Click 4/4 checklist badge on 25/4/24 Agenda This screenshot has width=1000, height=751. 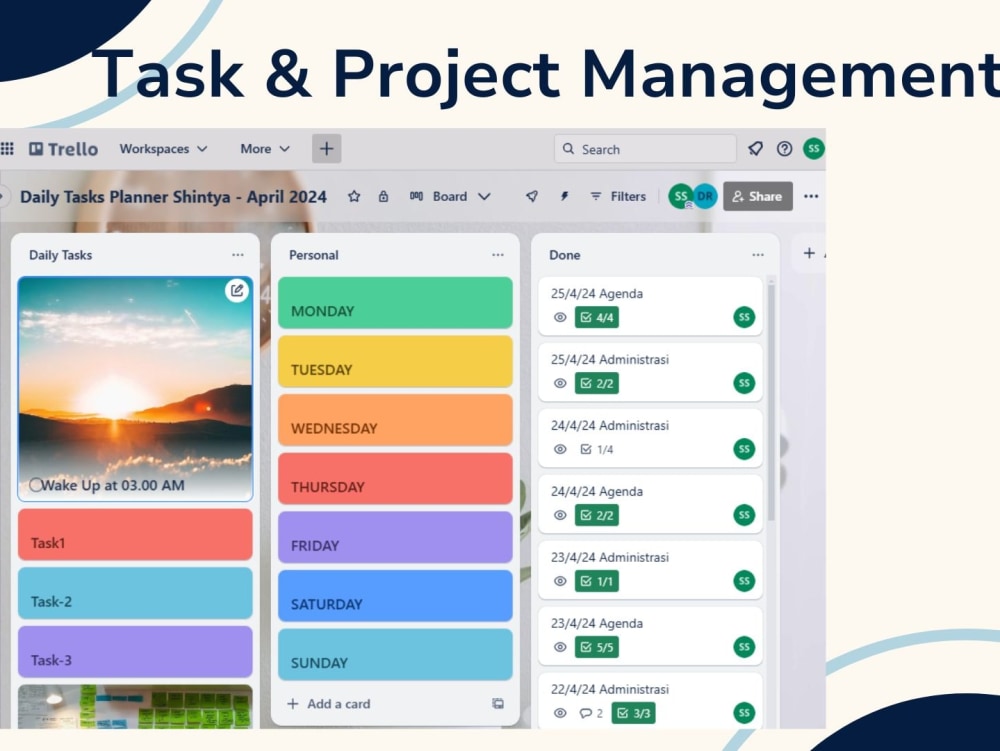point(597,317)
